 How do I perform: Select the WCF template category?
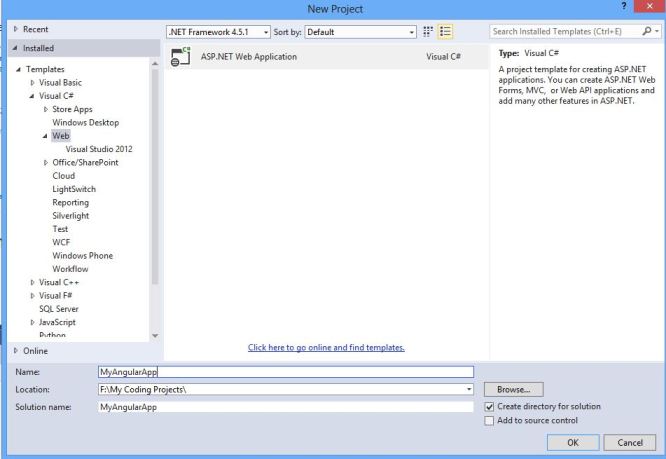(x=61, y=242)
